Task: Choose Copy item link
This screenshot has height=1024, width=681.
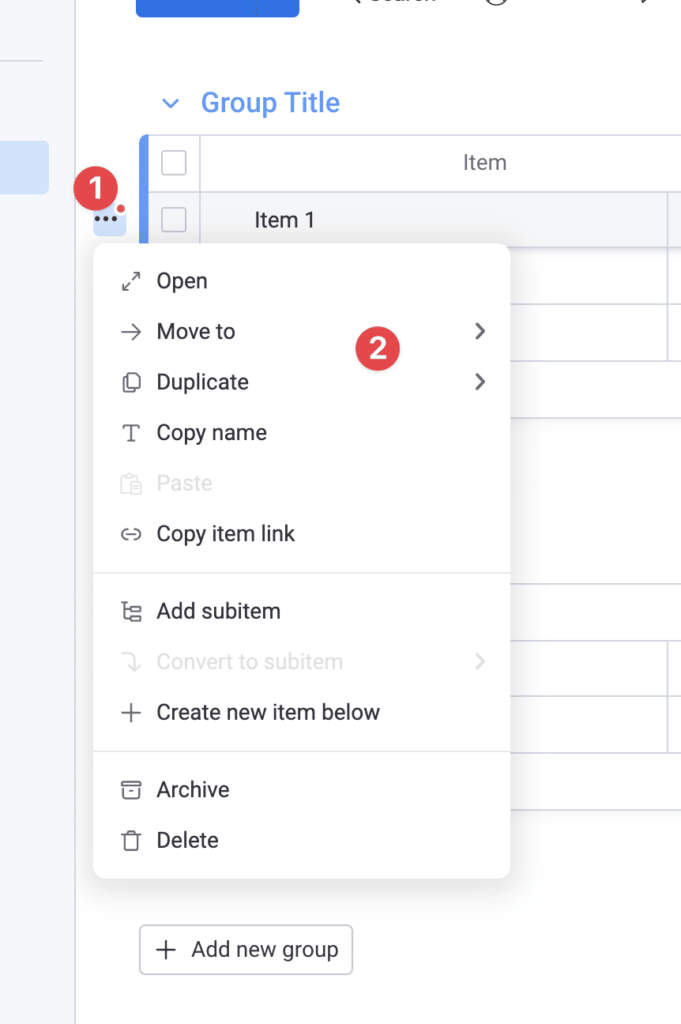Action: click(302, 534)
